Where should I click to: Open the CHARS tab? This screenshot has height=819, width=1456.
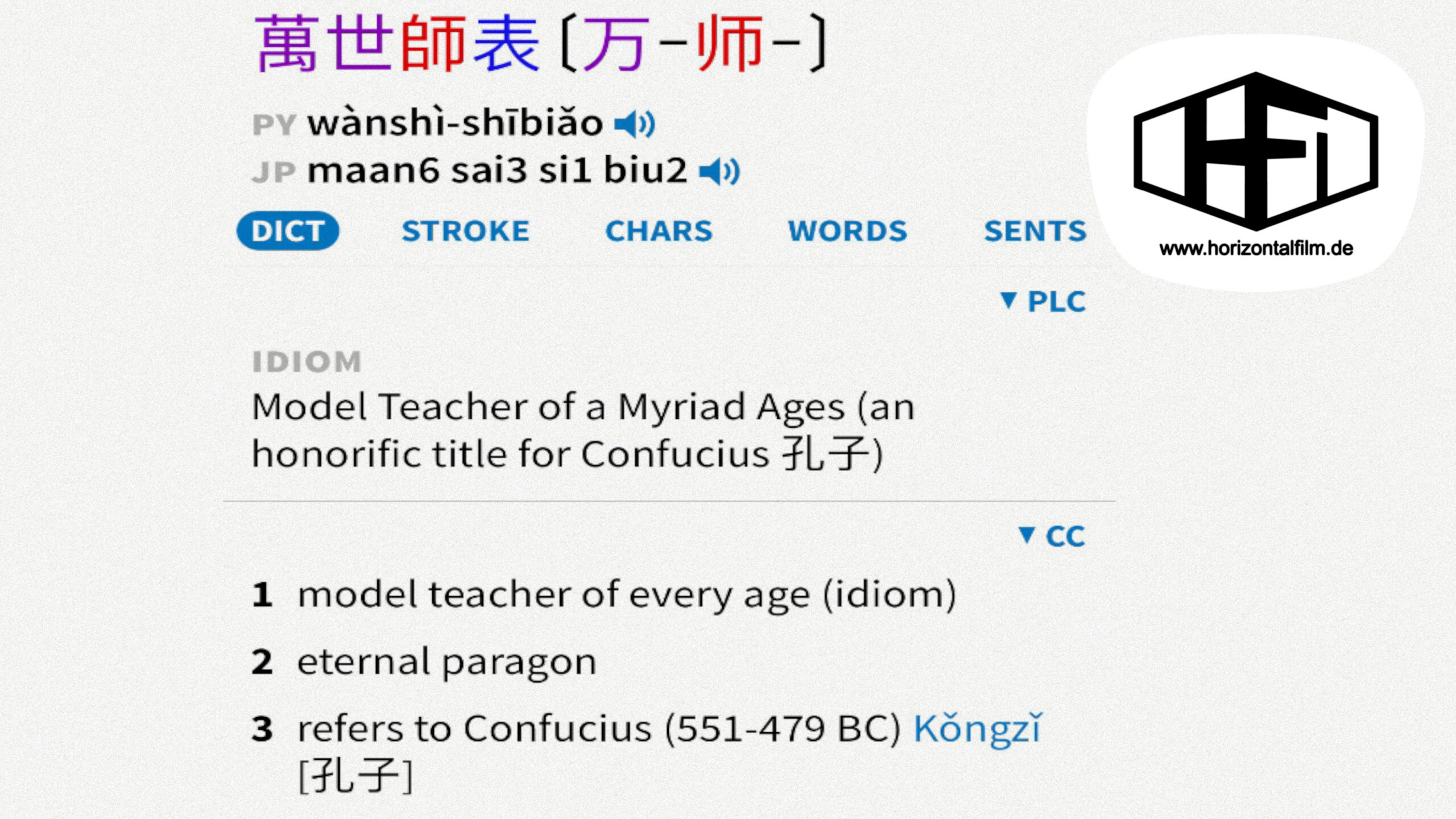coord(659,231)
